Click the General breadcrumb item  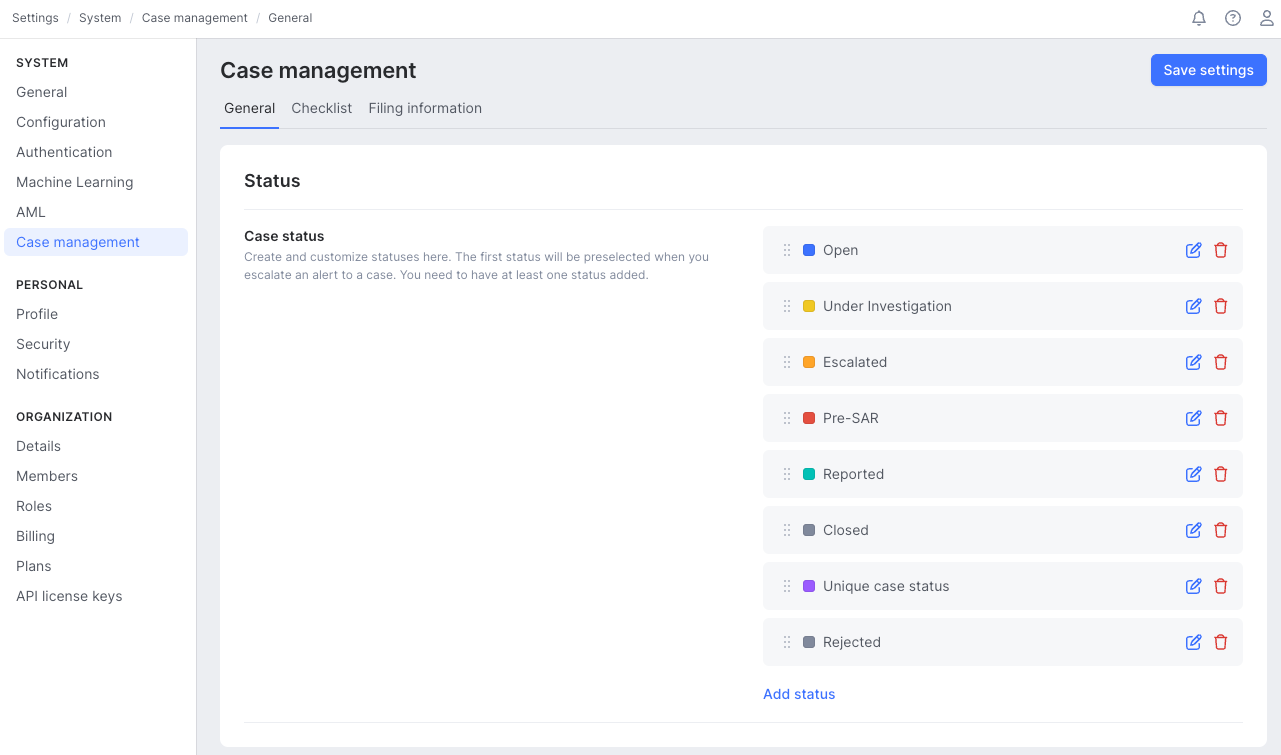[290, 18]
